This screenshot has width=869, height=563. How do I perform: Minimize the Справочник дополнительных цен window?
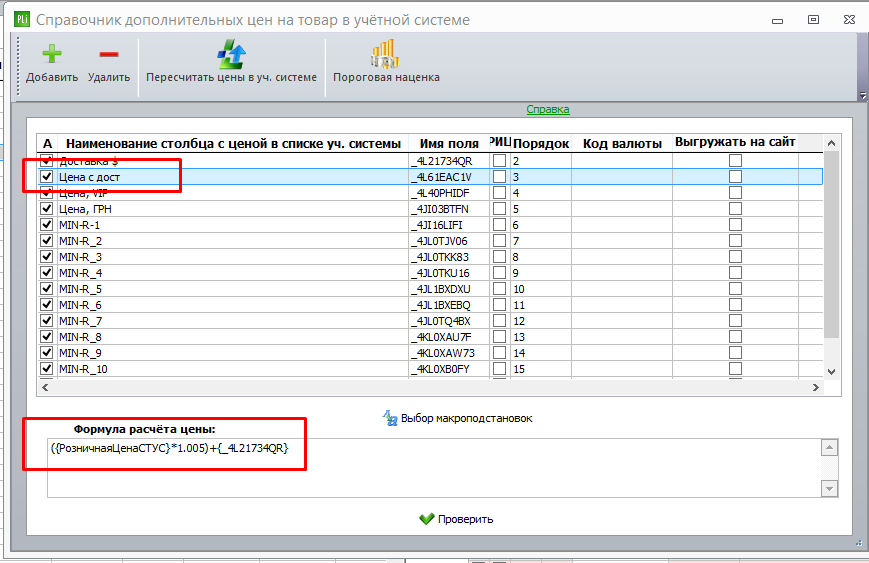[x=778, y=20]
